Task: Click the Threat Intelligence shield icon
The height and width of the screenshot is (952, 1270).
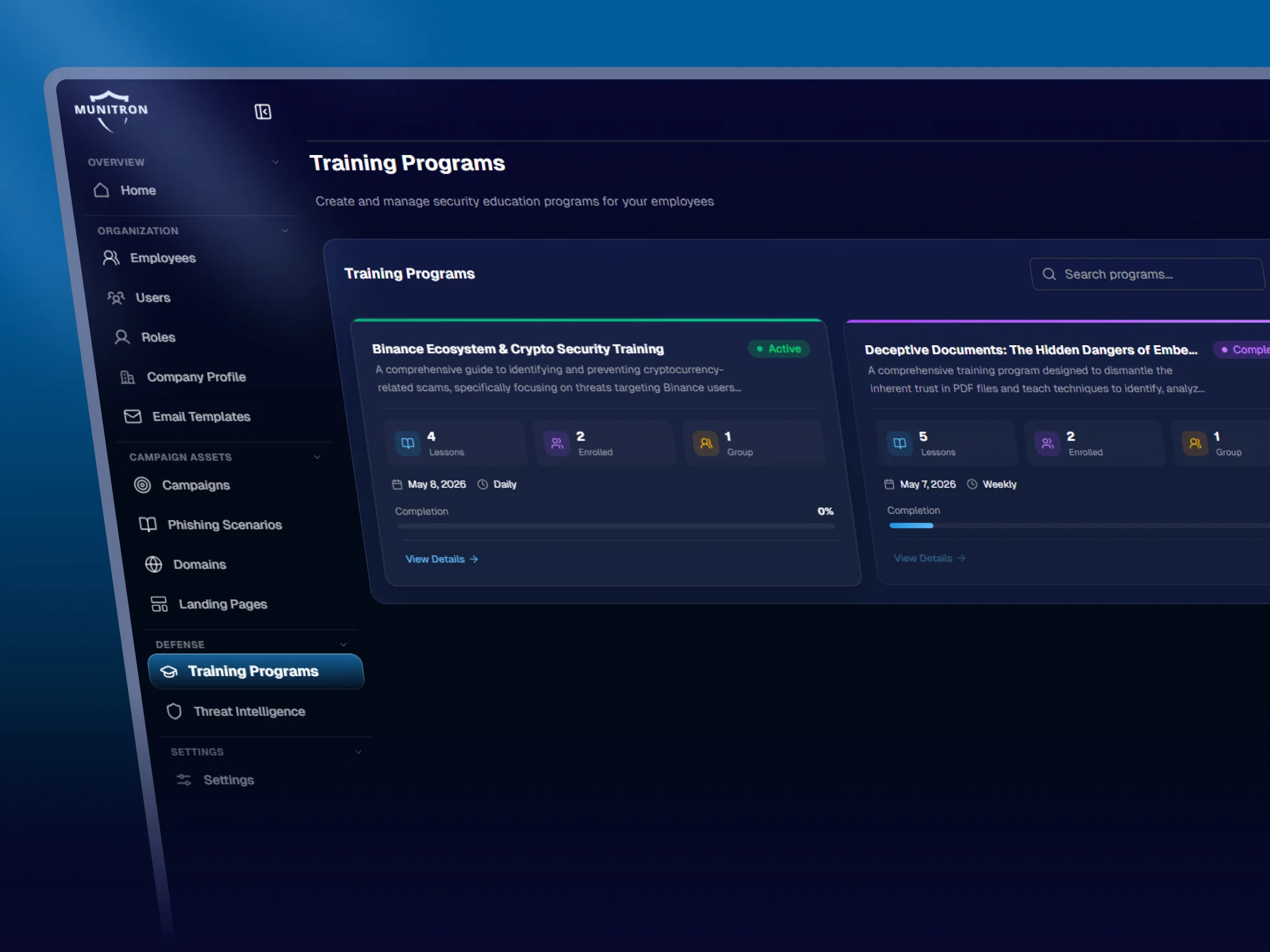Action: 174,712
